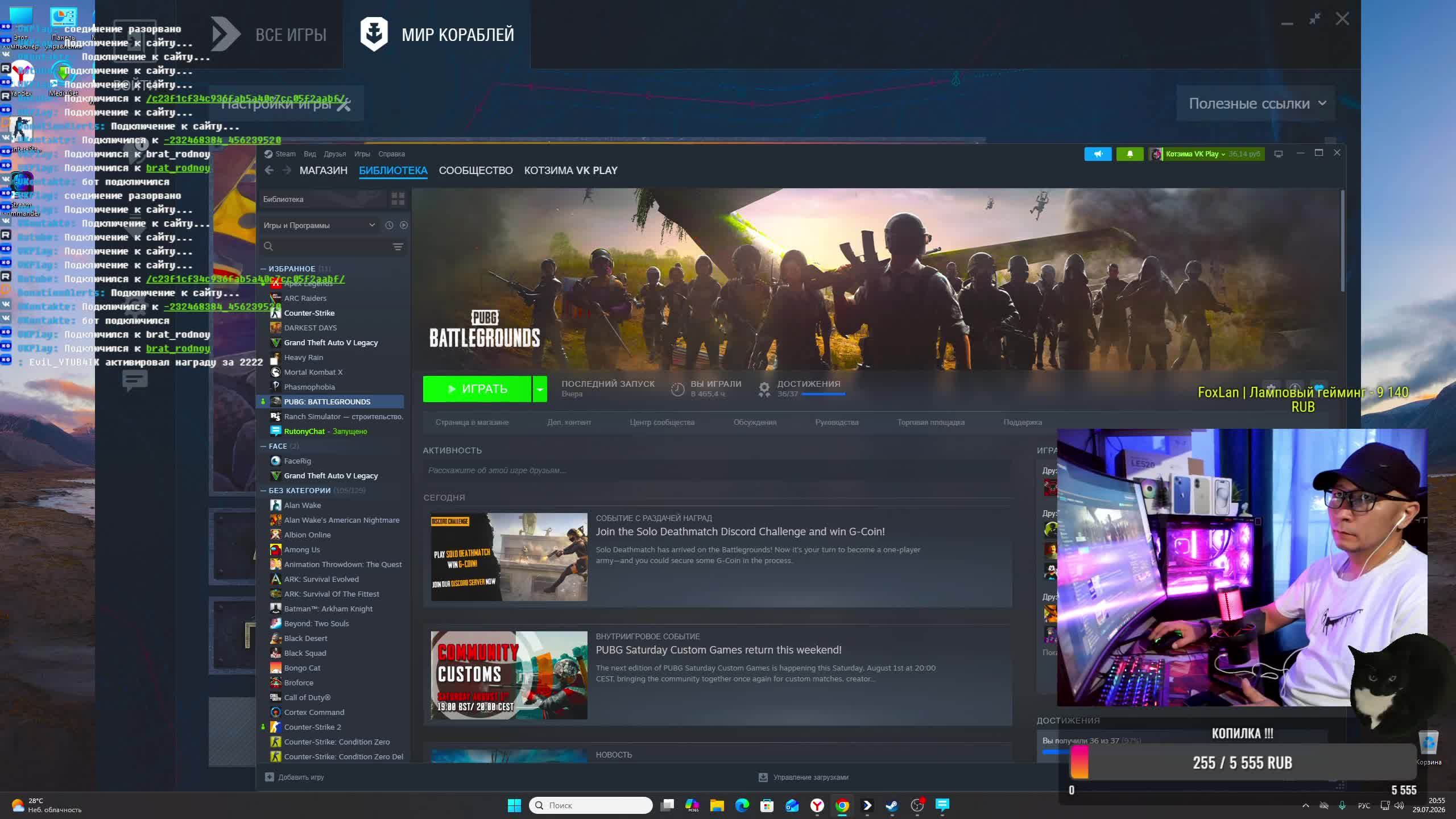Click the Phasmophobia game icon

coord(275,387)
